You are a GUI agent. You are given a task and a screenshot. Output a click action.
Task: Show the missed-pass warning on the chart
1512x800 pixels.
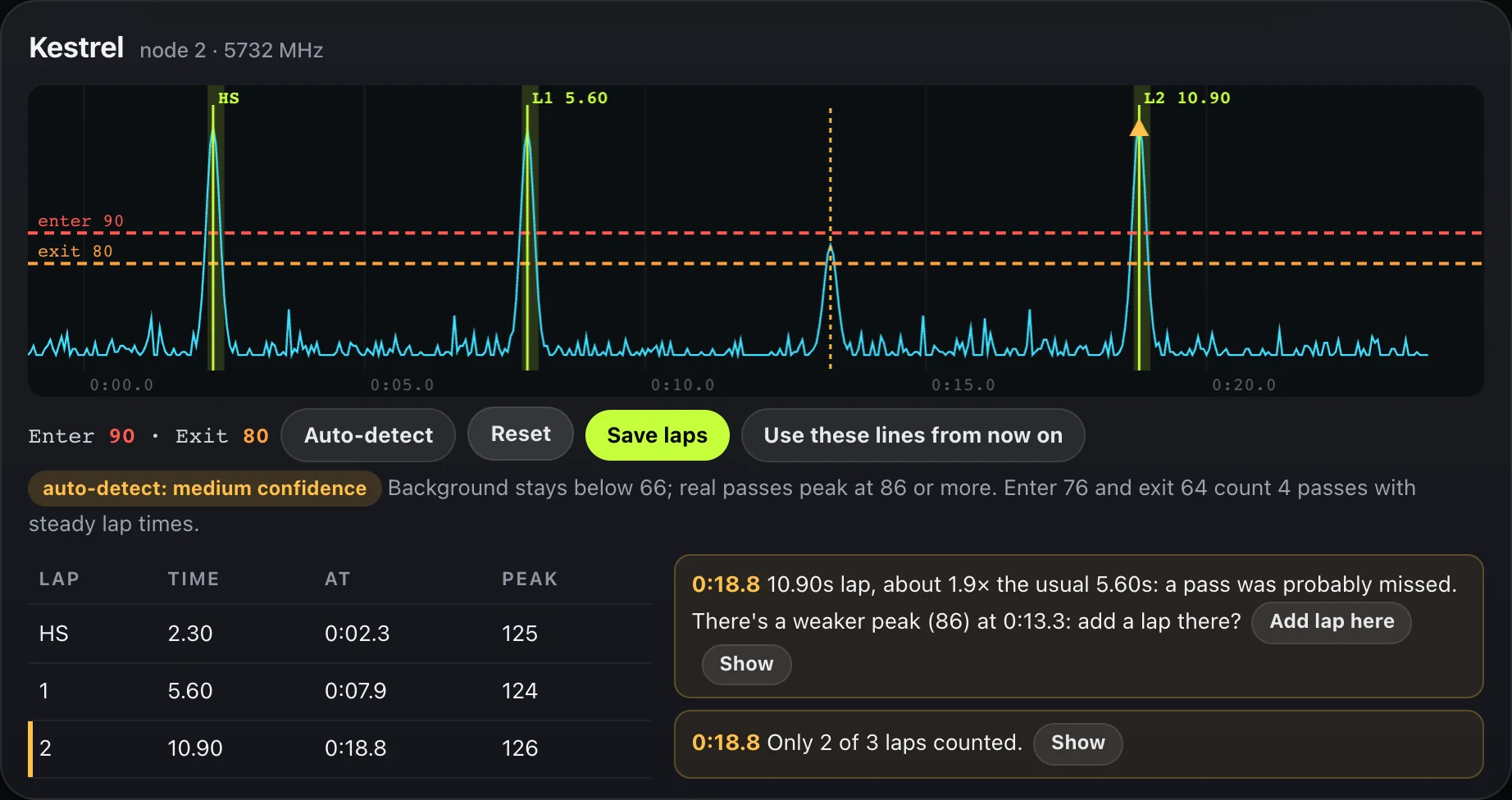point(746,664)
